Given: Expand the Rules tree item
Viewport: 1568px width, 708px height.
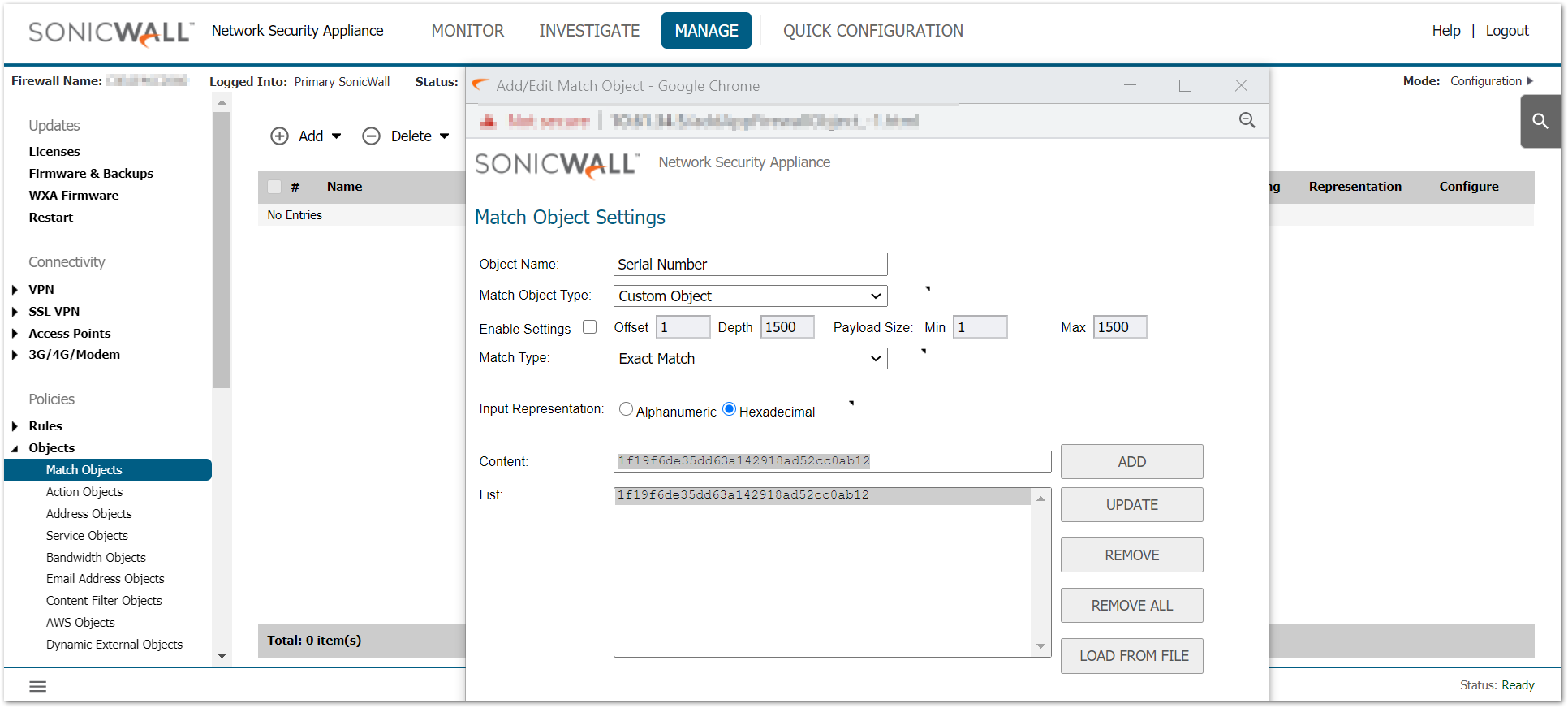Looking at the screenshot, I should (x=15, y=426).
